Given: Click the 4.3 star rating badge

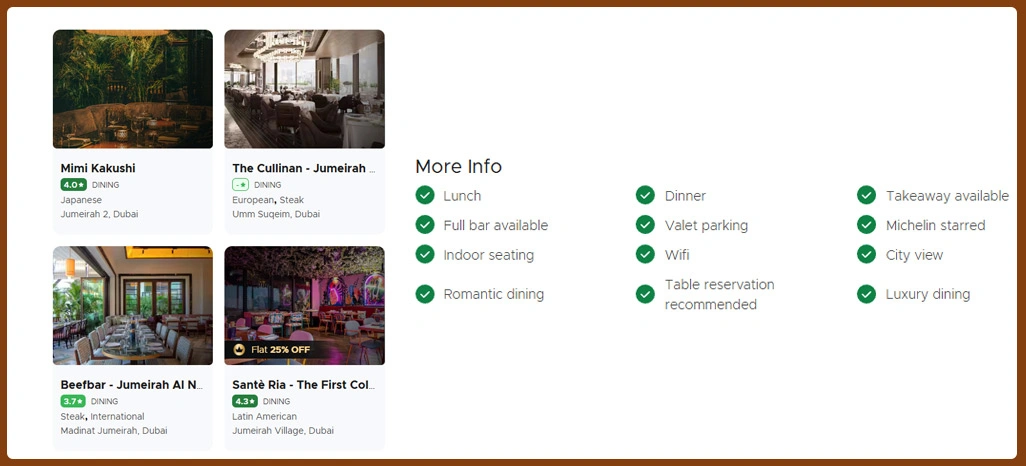Looking at the screenshot, I should tap(245, 401).
